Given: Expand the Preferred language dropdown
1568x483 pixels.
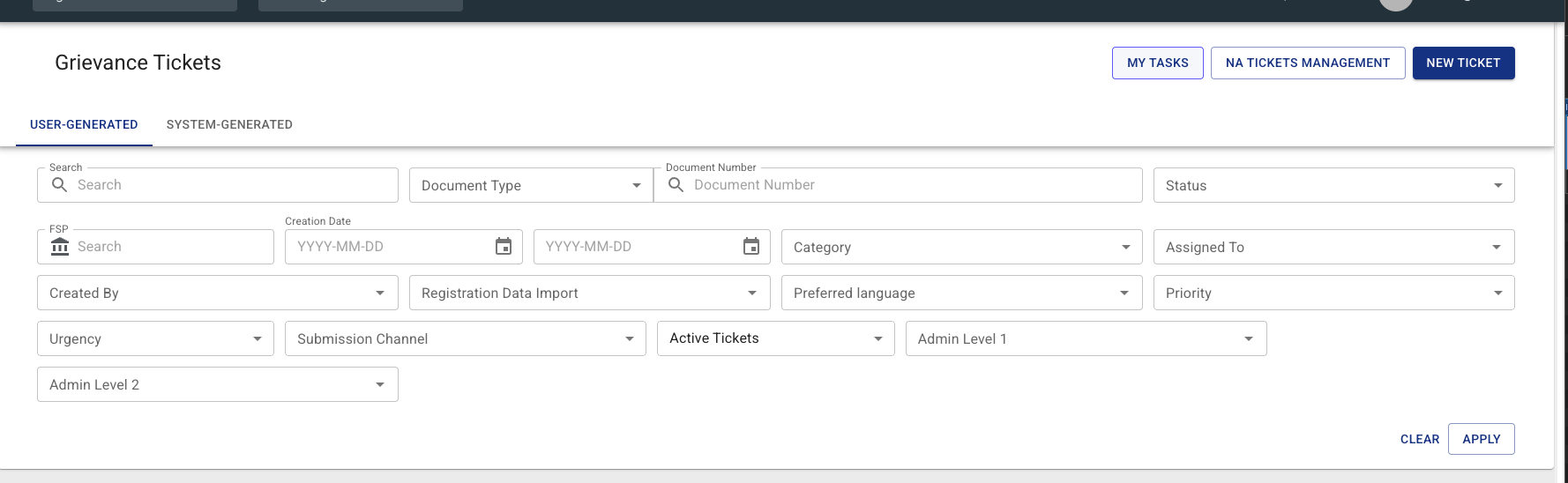Looking at the screenshot, I should [961, 293].
